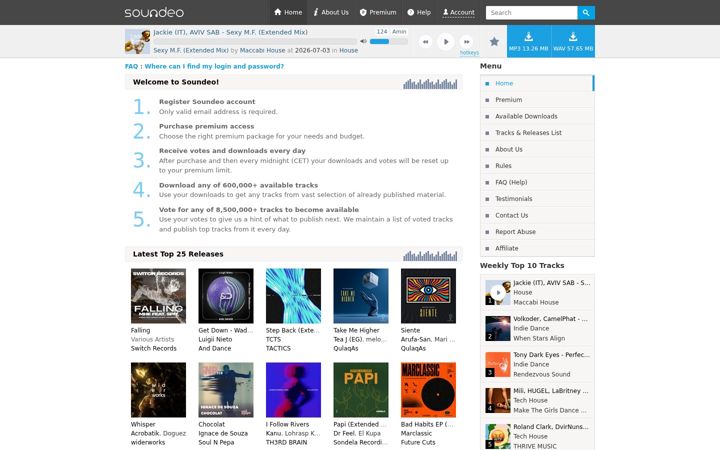The height and width of the screenshot is (450, 720).
Task: Open TH3RD BRAIN label link
Action: click(287, 442)
